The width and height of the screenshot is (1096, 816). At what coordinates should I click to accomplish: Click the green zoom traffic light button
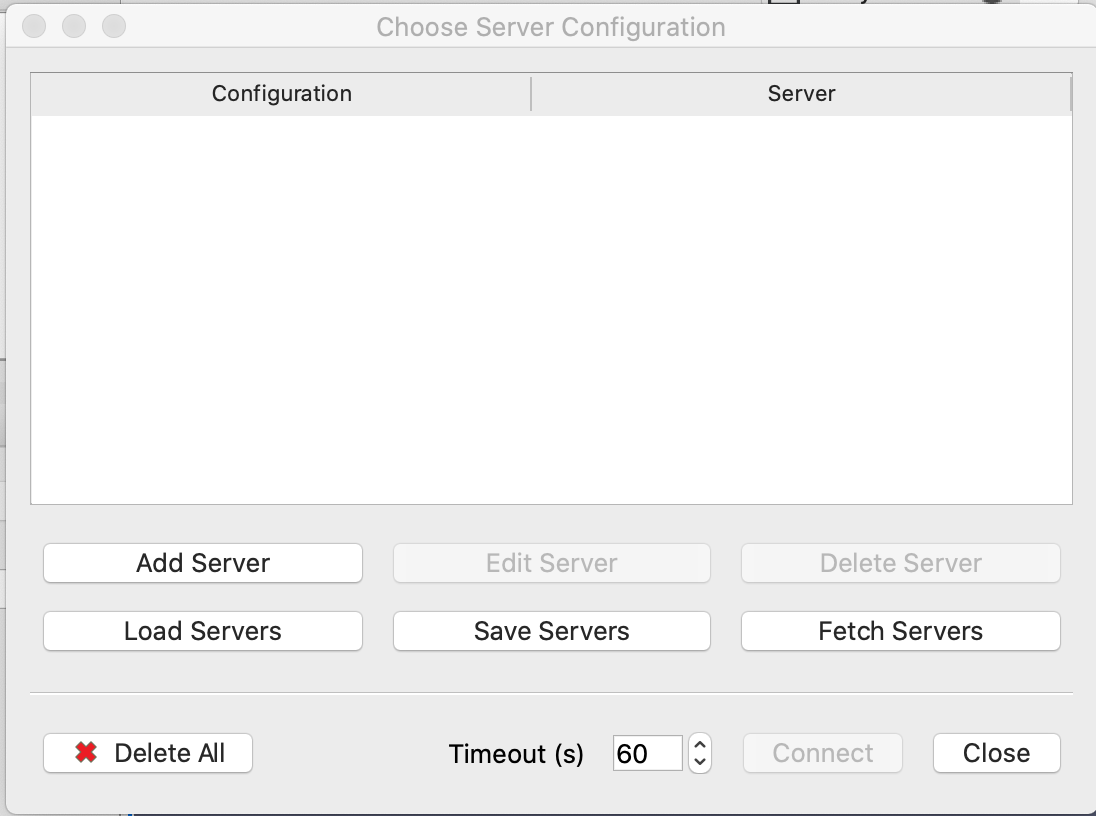click(x=114, y=27)
